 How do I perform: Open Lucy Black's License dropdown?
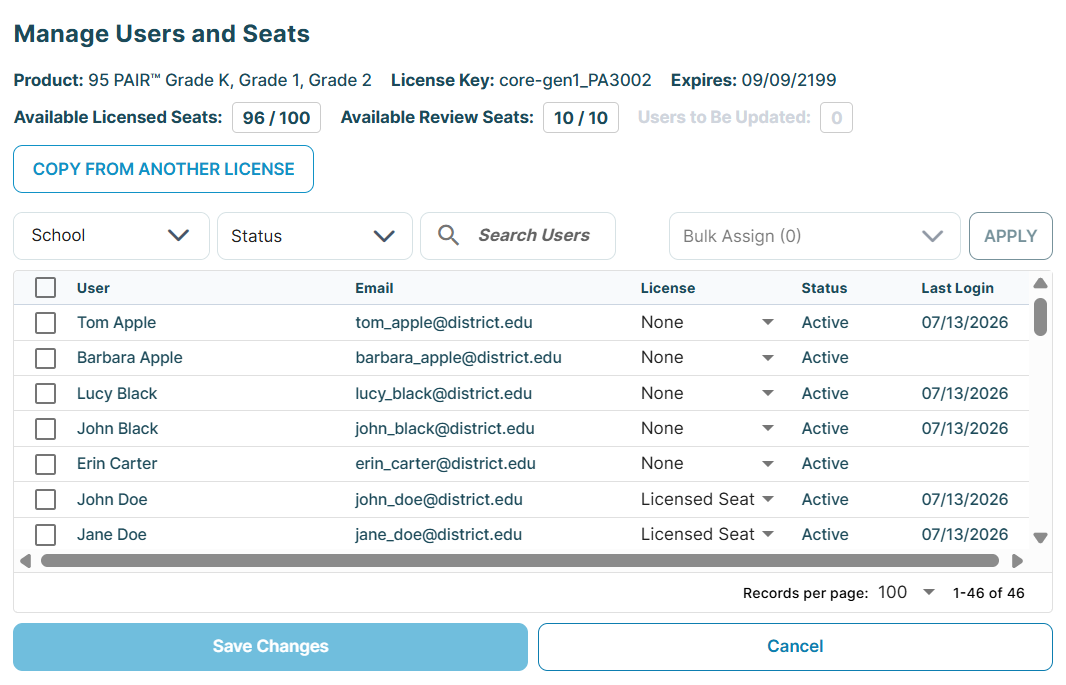tap(707, 393)
